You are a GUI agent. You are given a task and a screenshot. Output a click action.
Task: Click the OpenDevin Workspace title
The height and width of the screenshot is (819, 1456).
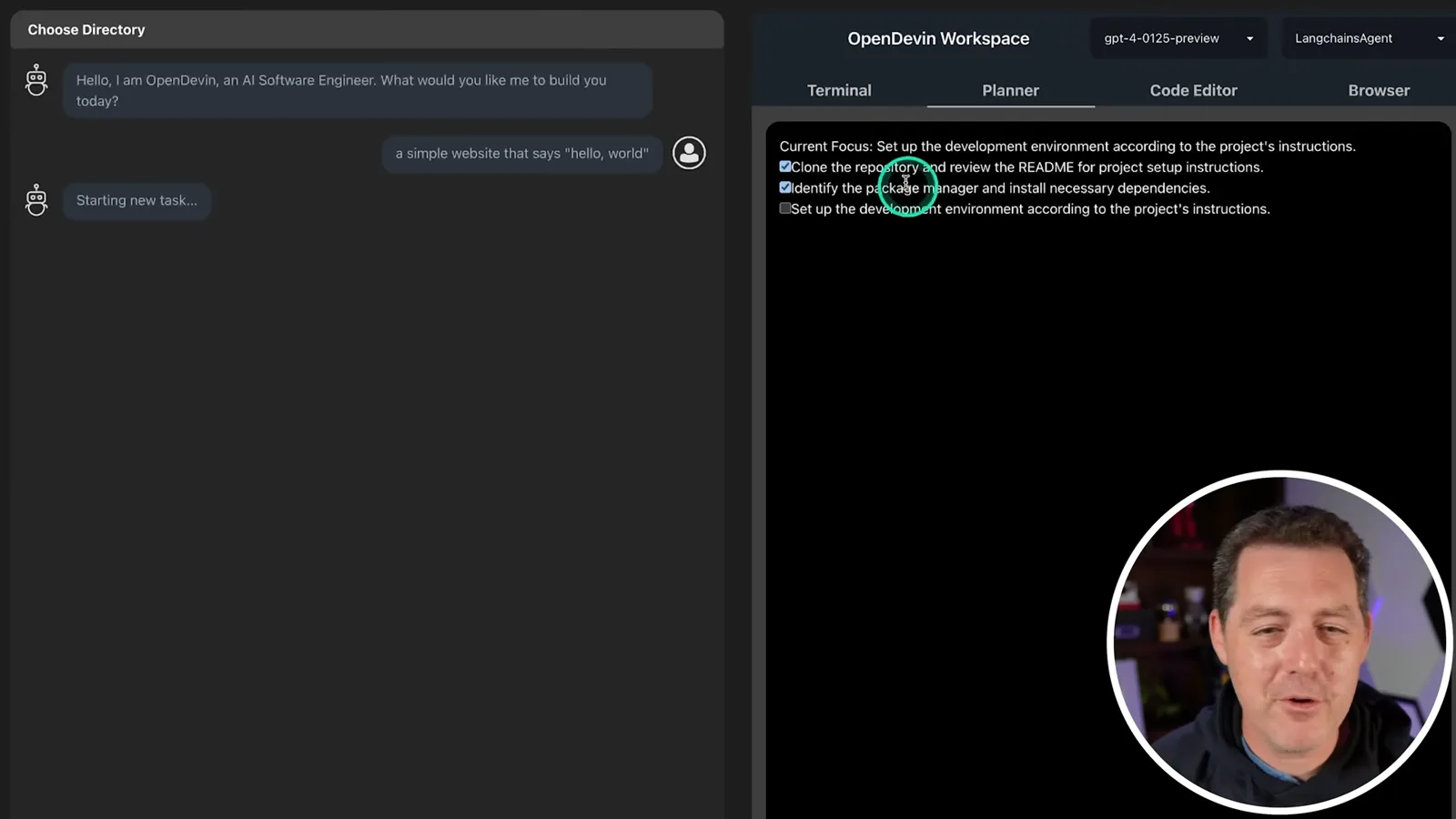click(x=938, y=38)
